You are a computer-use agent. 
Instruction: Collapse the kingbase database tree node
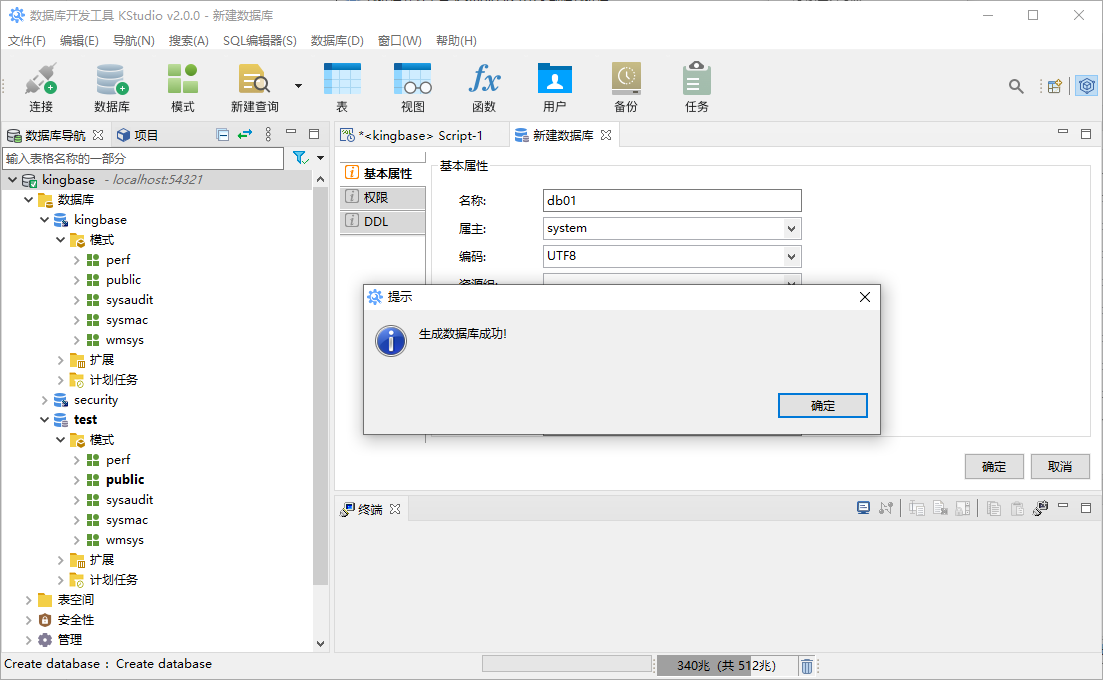[x=44, y=220]
